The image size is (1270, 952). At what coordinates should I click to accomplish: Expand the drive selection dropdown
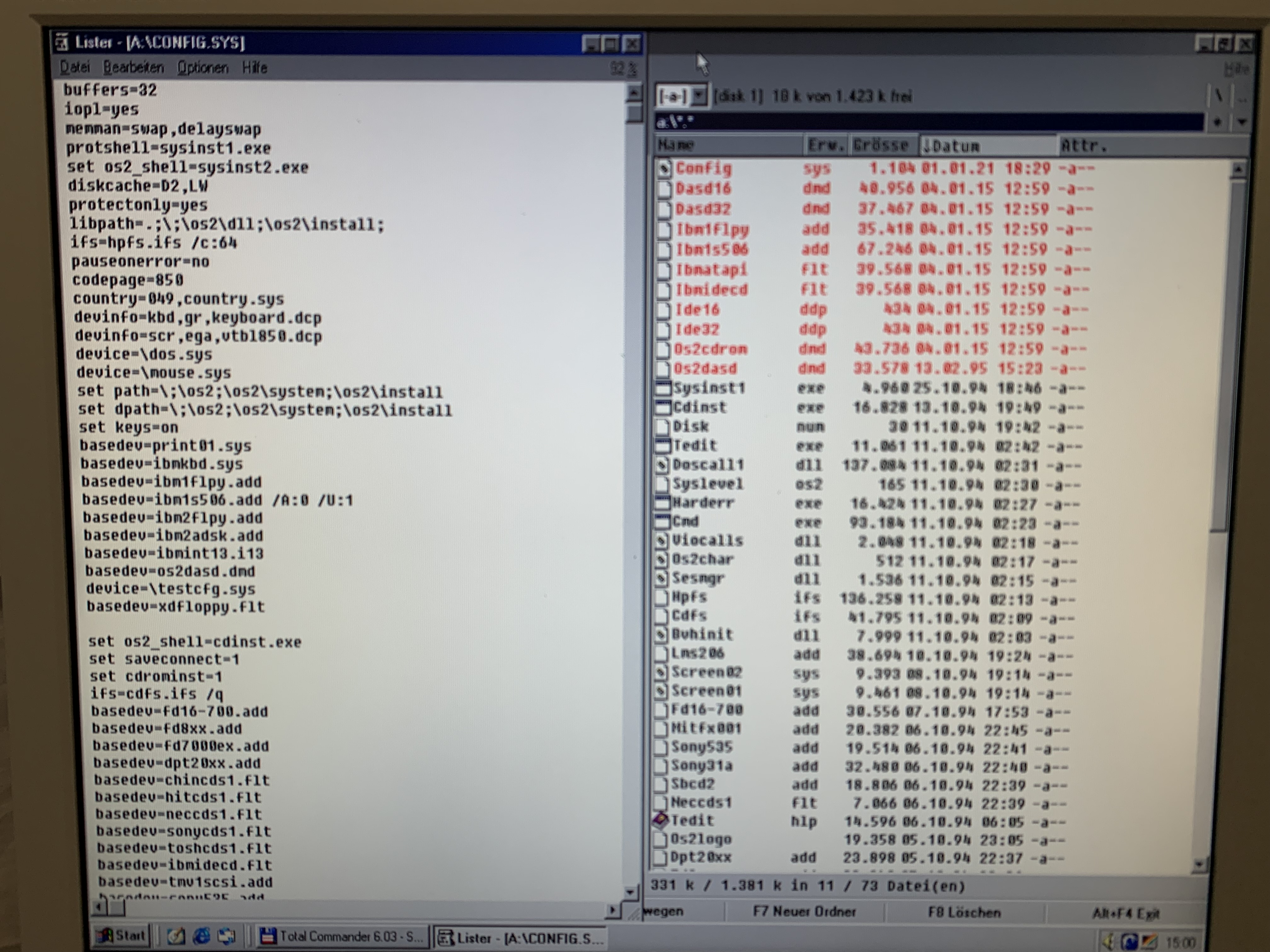coord(698,96)
